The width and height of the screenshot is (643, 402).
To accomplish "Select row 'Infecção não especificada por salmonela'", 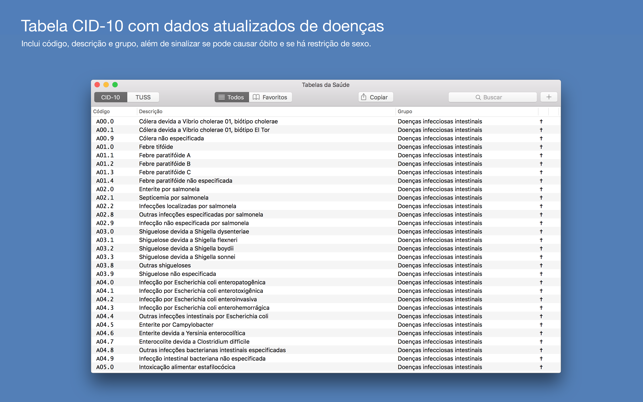I will pos(326,223).
